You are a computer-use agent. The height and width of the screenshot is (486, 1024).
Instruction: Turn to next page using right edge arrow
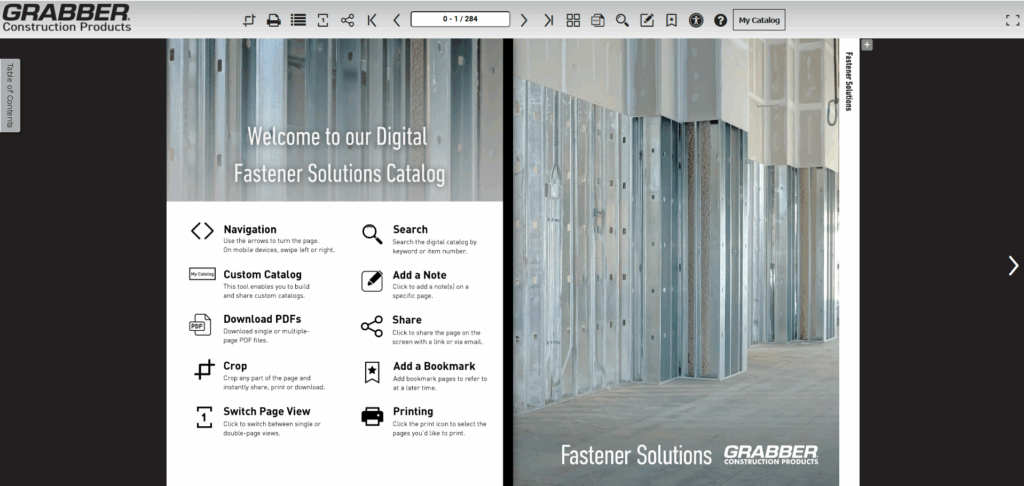1013,265
